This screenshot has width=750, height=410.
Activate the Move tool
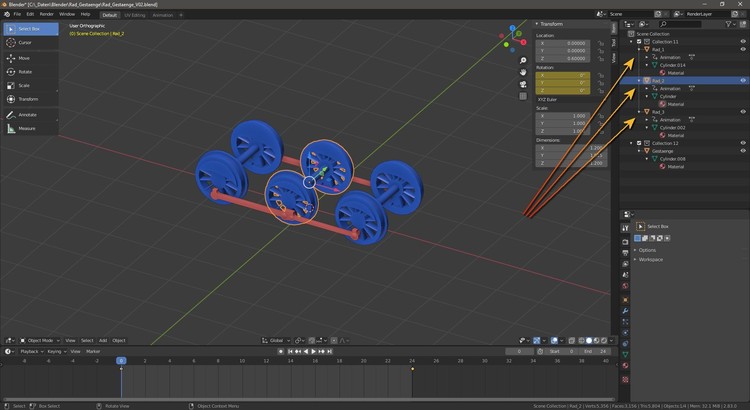[24, 58]
